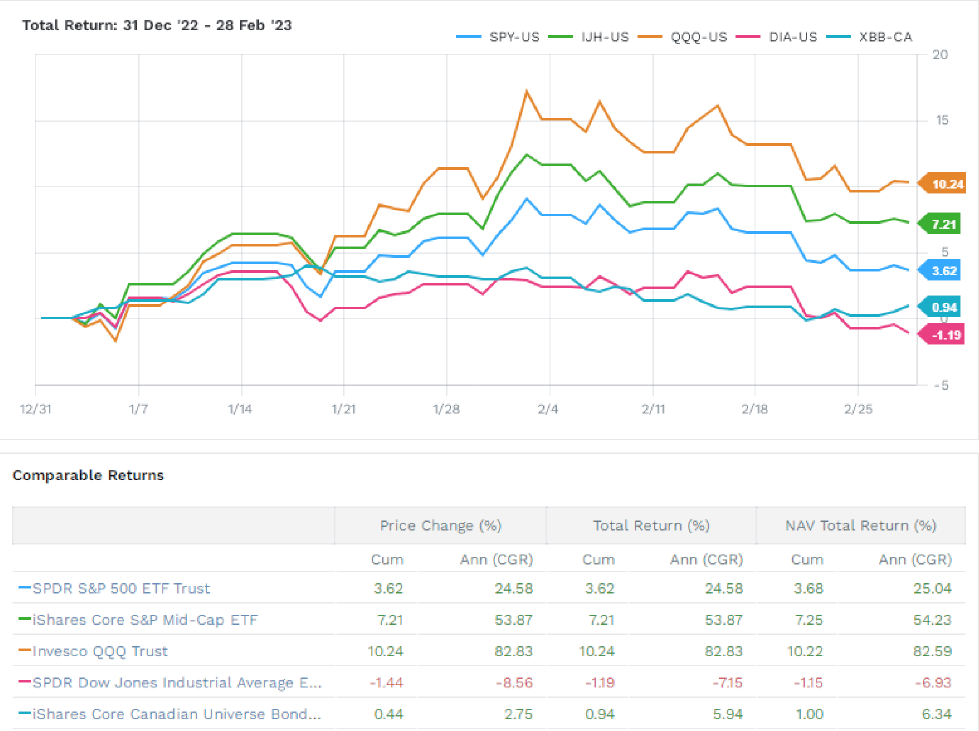This screenshot has width=979, height=731.
Task: Click the green 7.21 end-value tag on chart
Action: coord(938,224)
